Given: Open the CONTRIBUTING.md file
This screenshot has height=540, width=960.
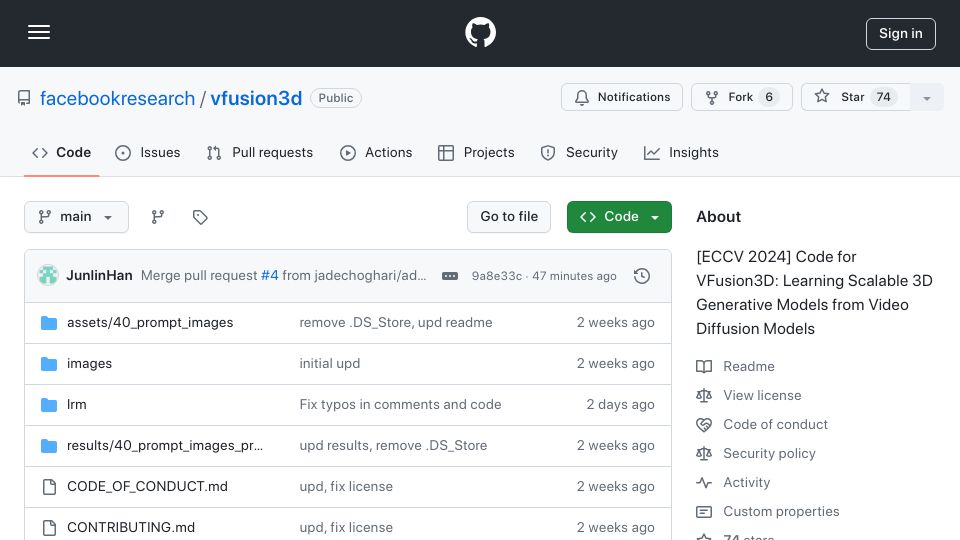Looking at the screenshot, I should pyautogui.click(x=131, y=528).
